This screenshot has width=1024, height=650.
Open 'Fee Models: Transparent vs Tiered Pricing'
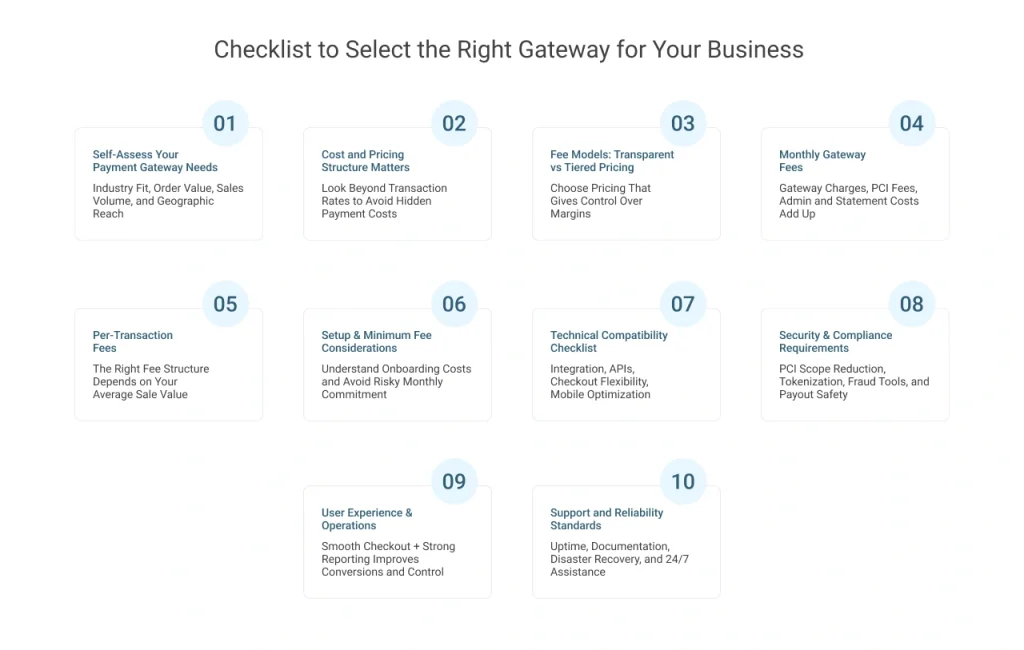tap(612, 161)
